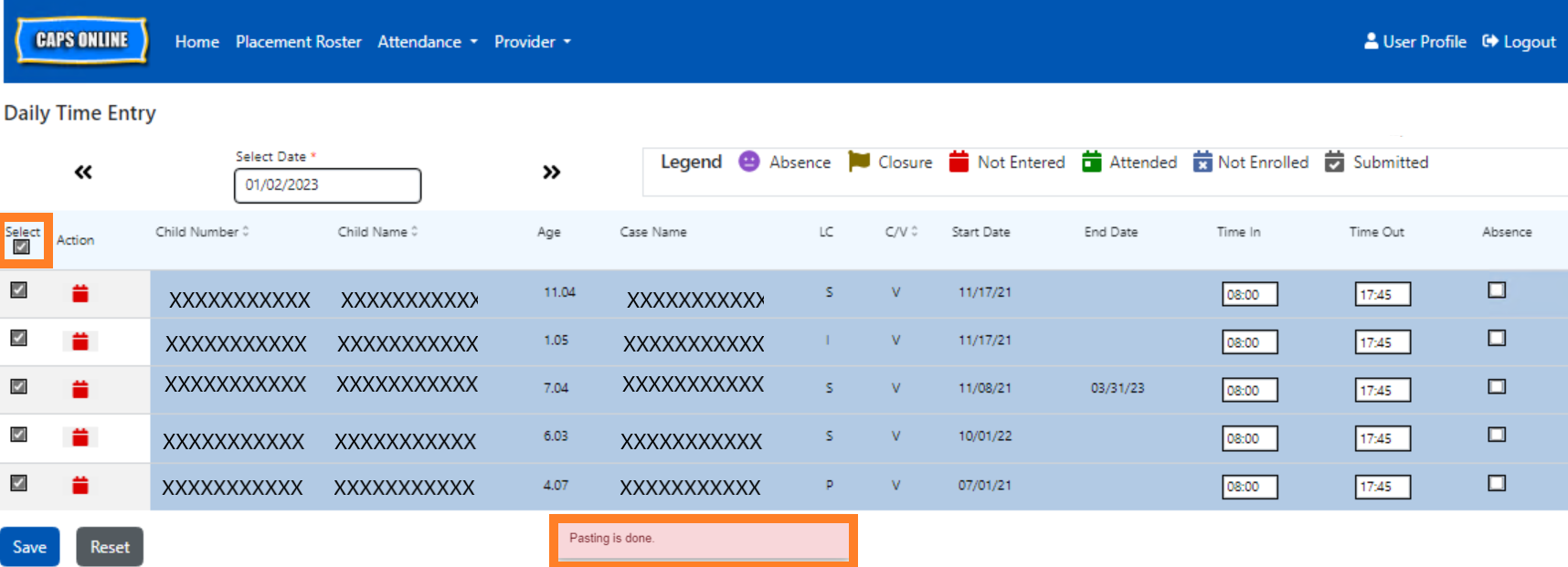Image resolution: width=1568 pixels, height=567 pixels.
Task: Click the User Profile person icon
Action: 1371,41
